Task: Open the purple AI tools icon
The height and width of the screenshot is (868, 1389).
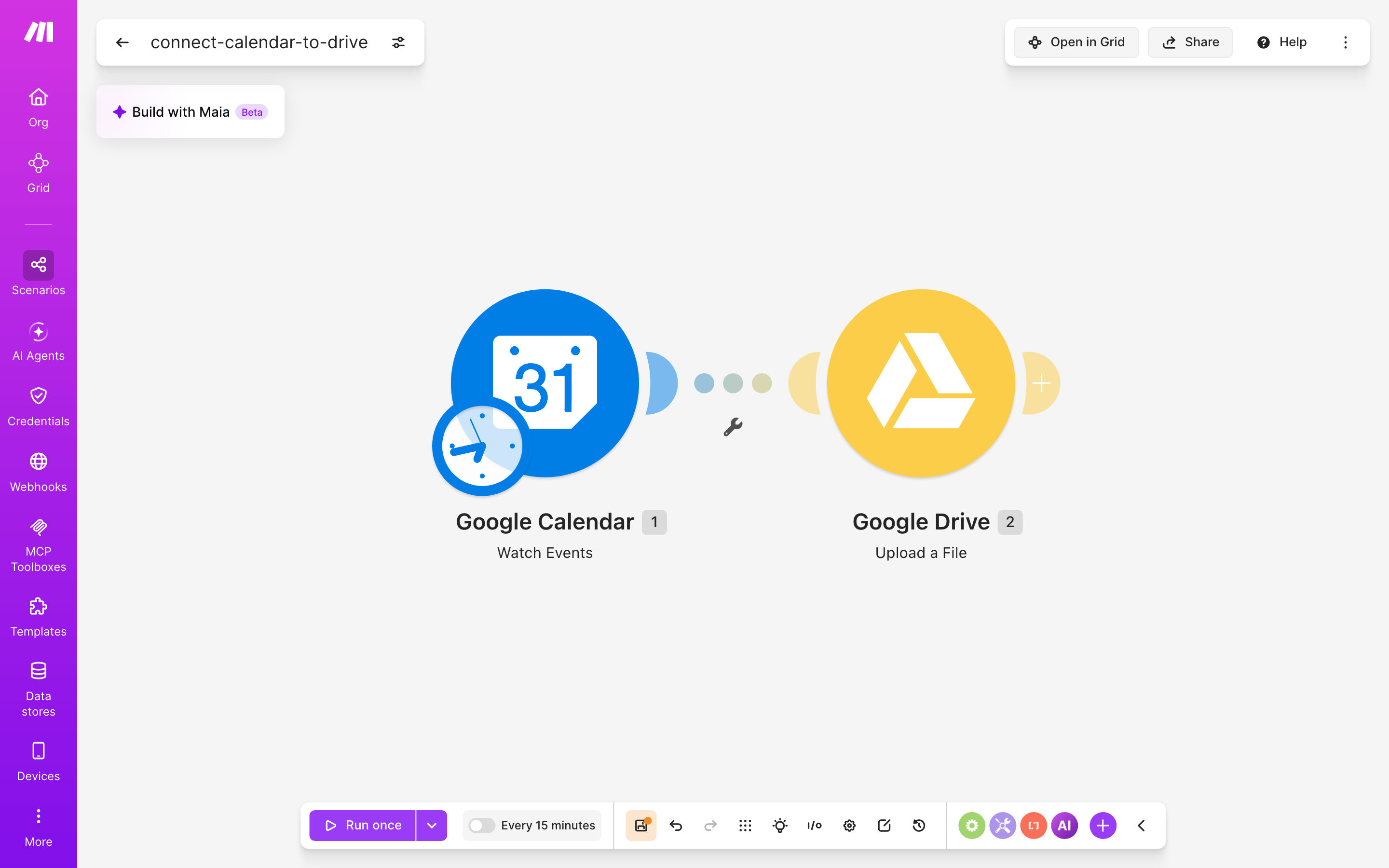Action: (x=1065, y=826)
